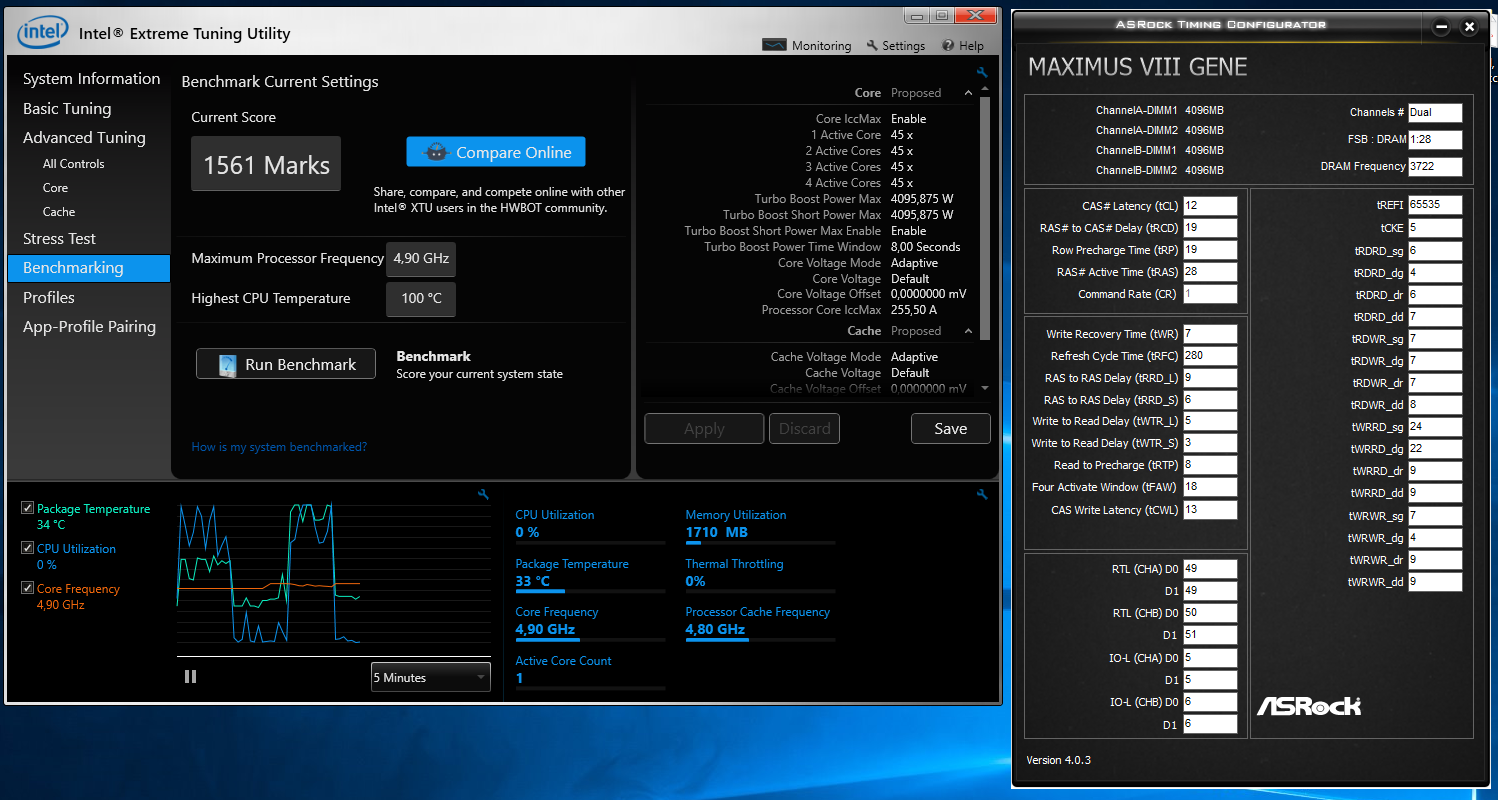Toggle Core Frequency checkbox
The height and width of the screenshot is (800, 1498).
[x=27, y=588]
